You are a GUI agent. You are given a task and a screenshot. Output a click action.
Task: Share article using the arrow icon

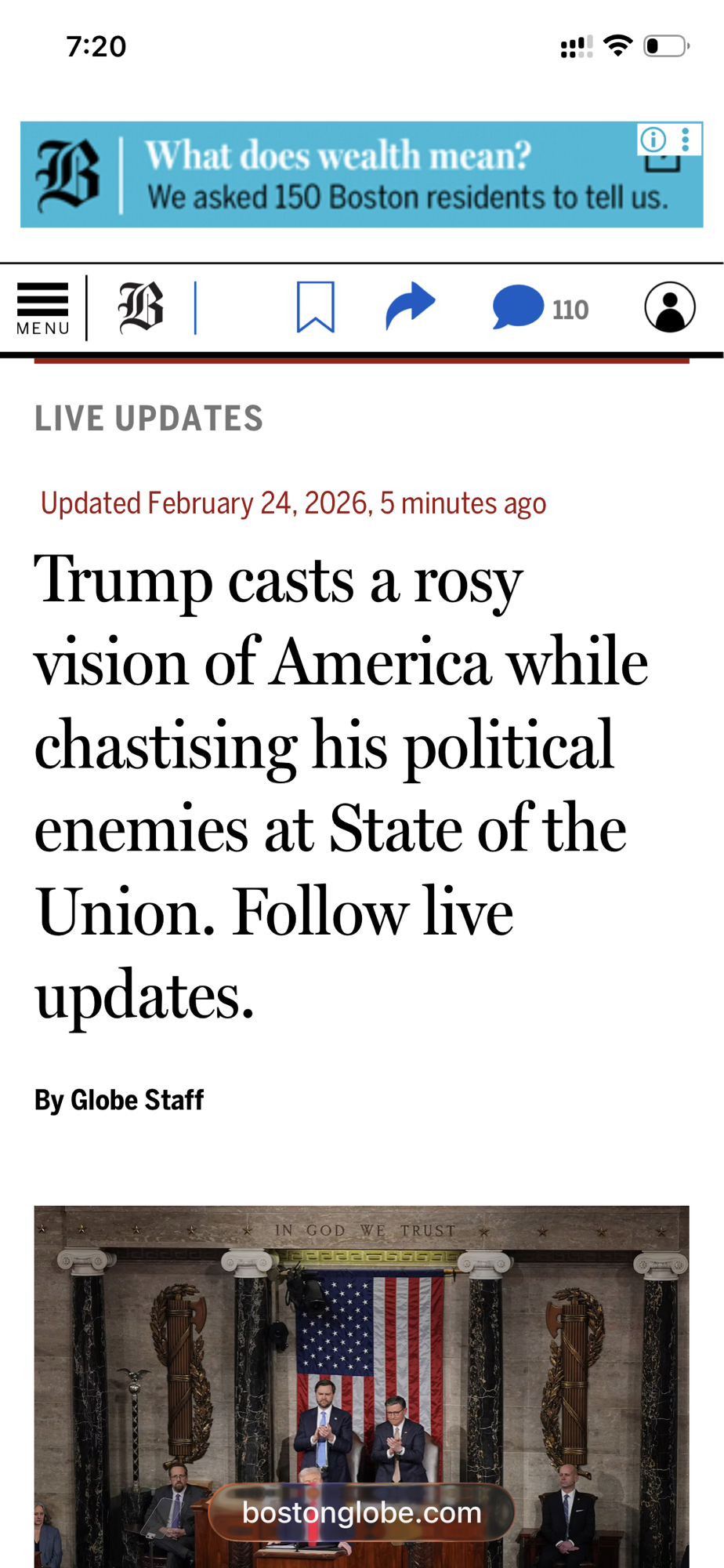click(x=410, y=307)
